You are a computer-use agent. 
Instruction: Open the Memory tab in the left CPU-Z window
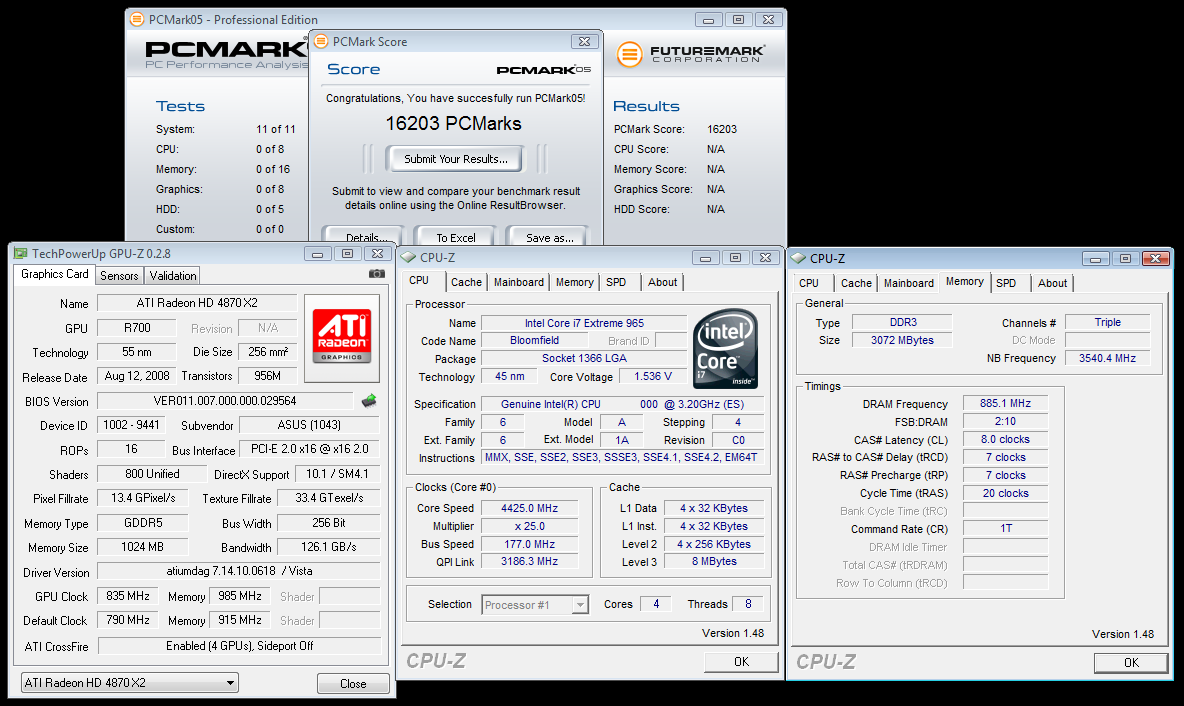pyautogui.click(x=575, y=282)
